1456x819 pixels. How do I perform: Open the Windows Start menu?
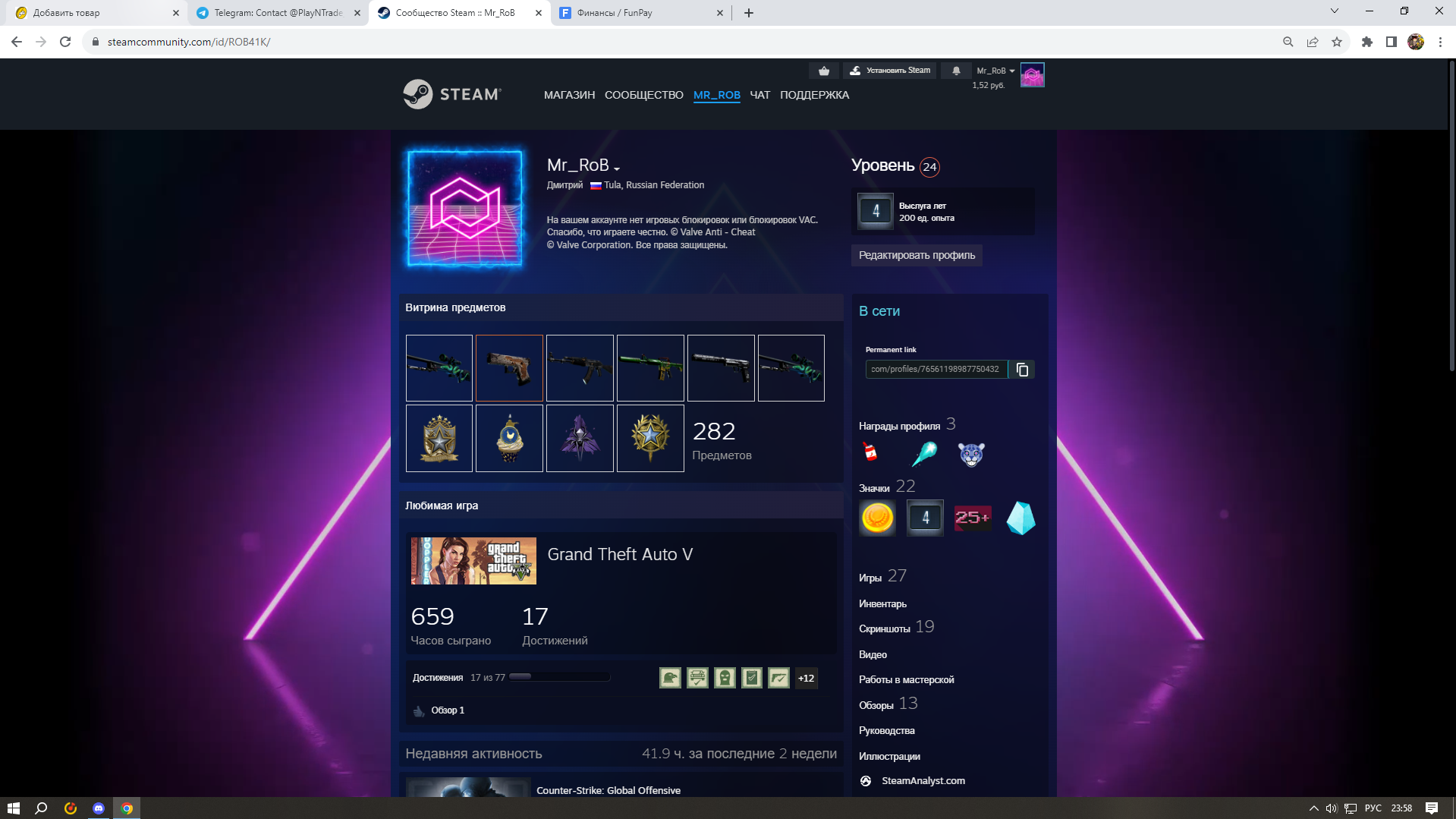[13, 808]
